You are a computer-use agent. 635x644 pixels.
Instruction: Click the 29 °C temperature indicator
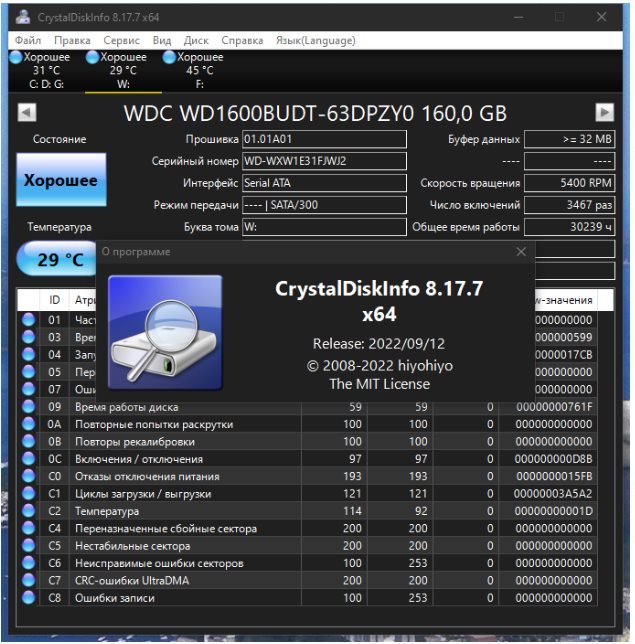pos(58,259)
